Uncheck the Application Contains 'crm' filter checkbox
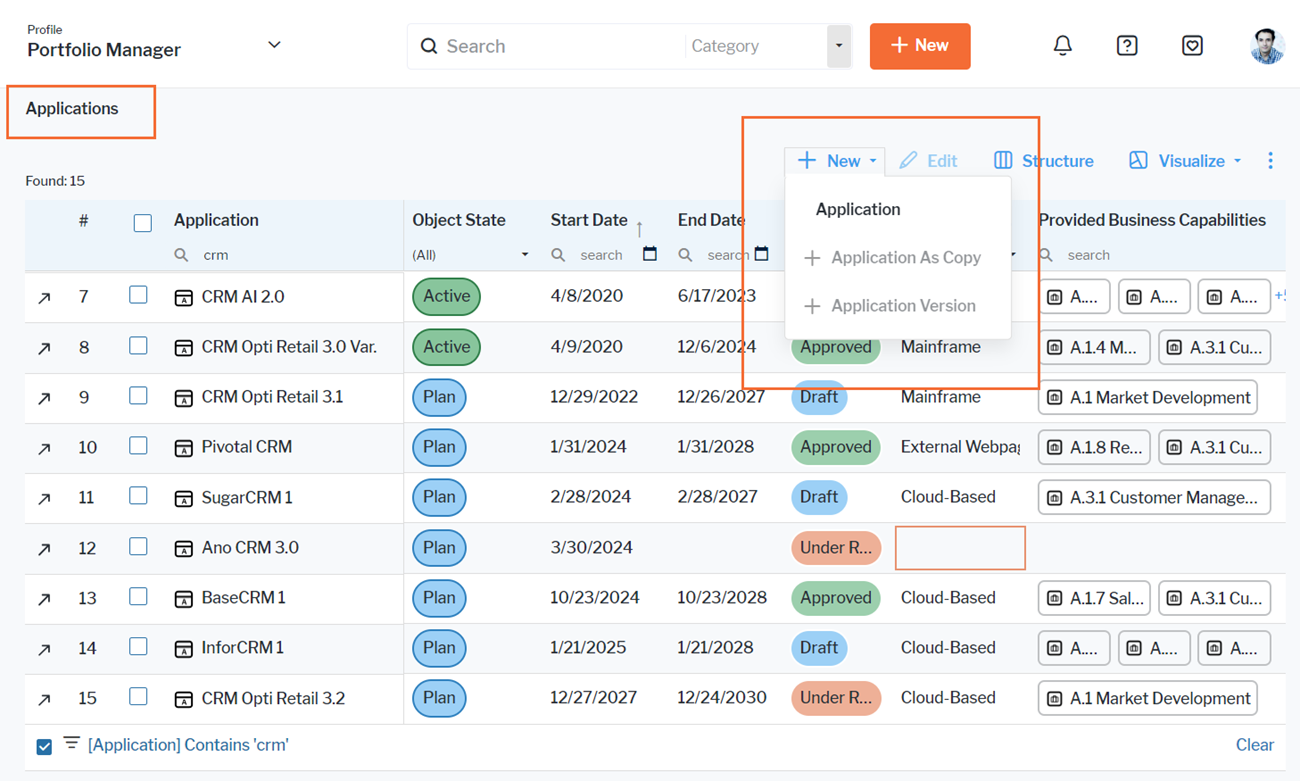The image size is (1300, 781). (44, 746)
